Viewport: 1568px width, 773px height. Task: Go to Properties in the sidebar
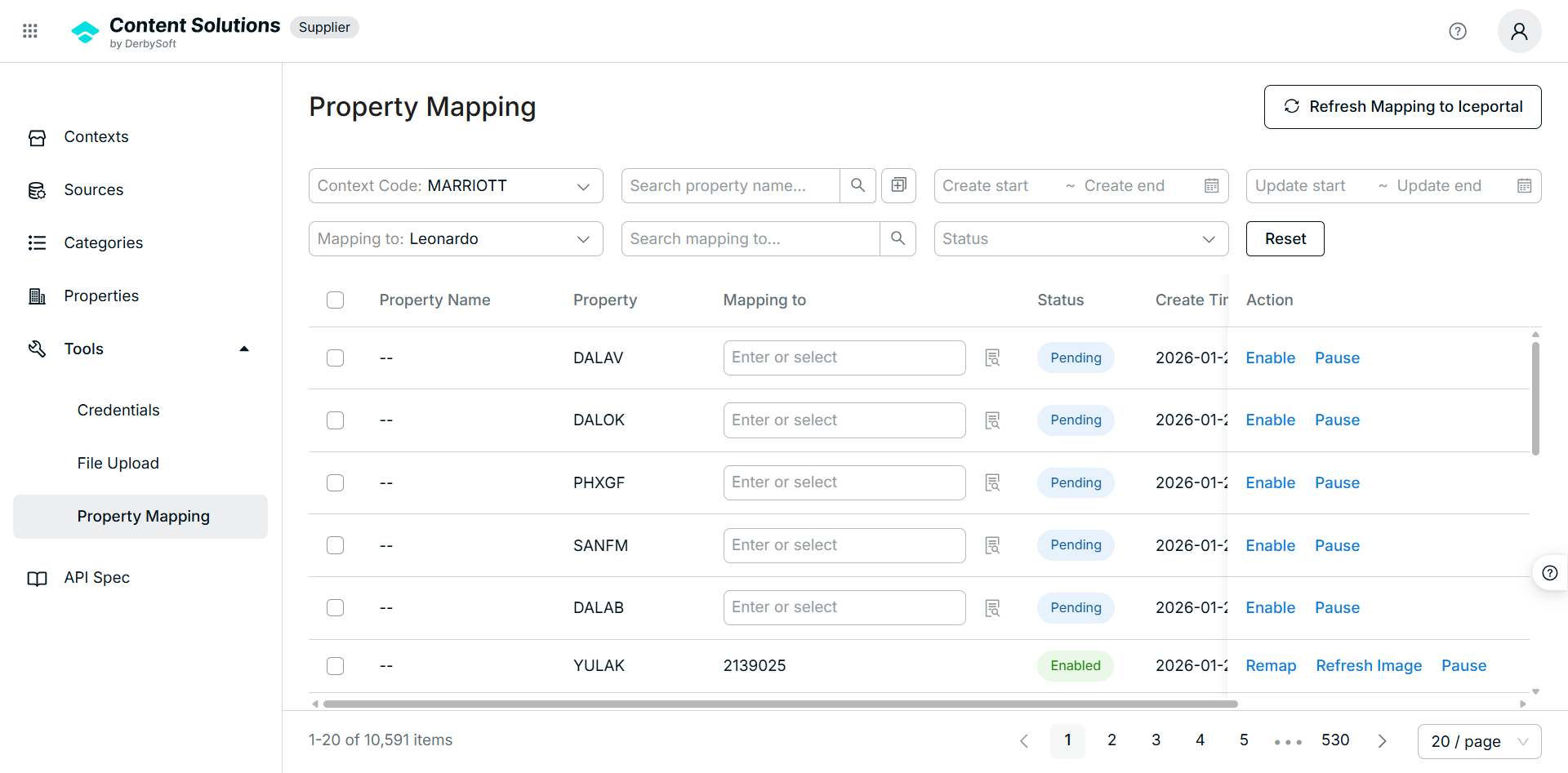[x=101, y=296]
